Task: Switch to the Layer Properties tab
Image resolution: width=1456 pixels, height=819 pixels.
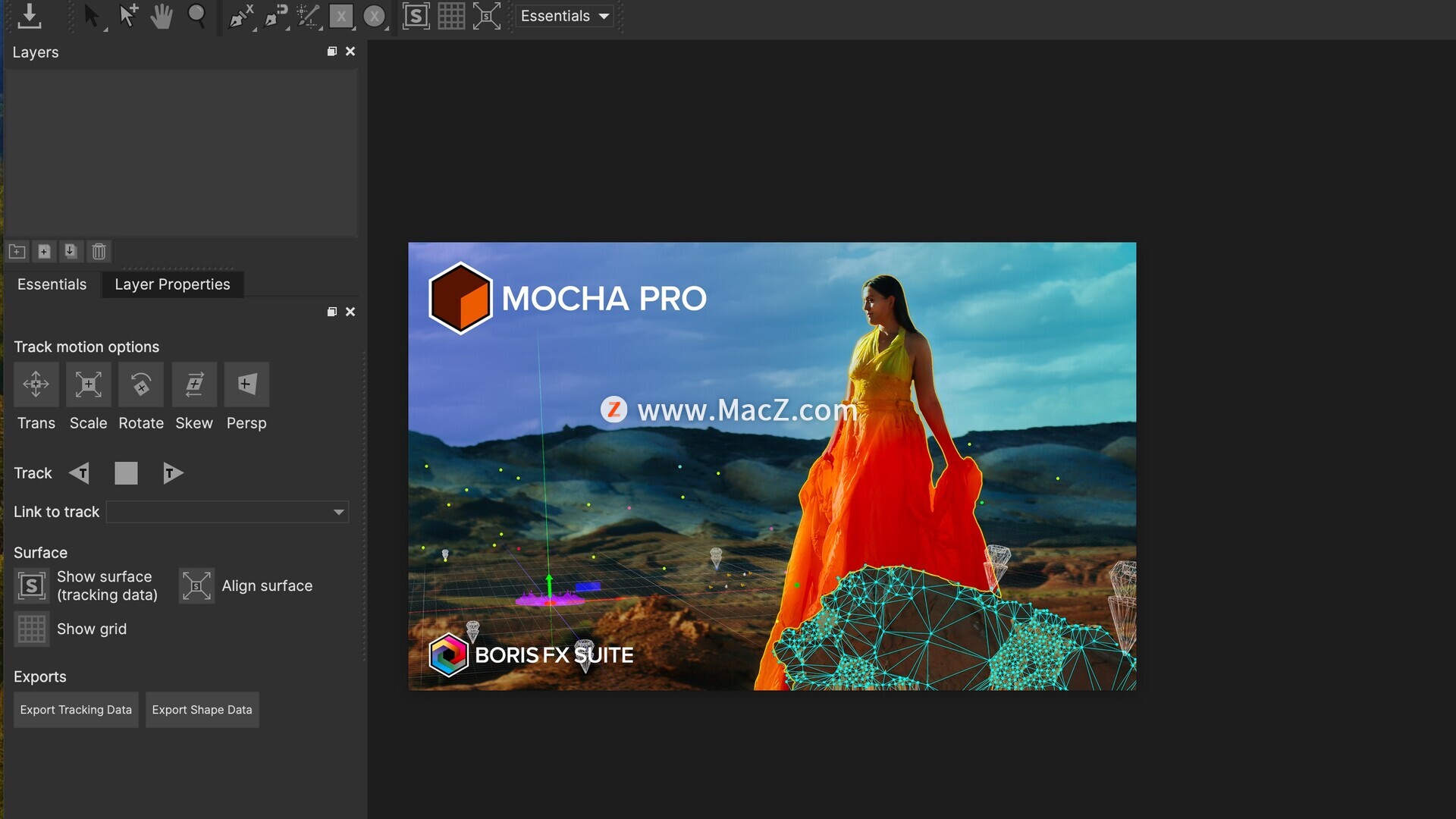Action: click(172, 284)
